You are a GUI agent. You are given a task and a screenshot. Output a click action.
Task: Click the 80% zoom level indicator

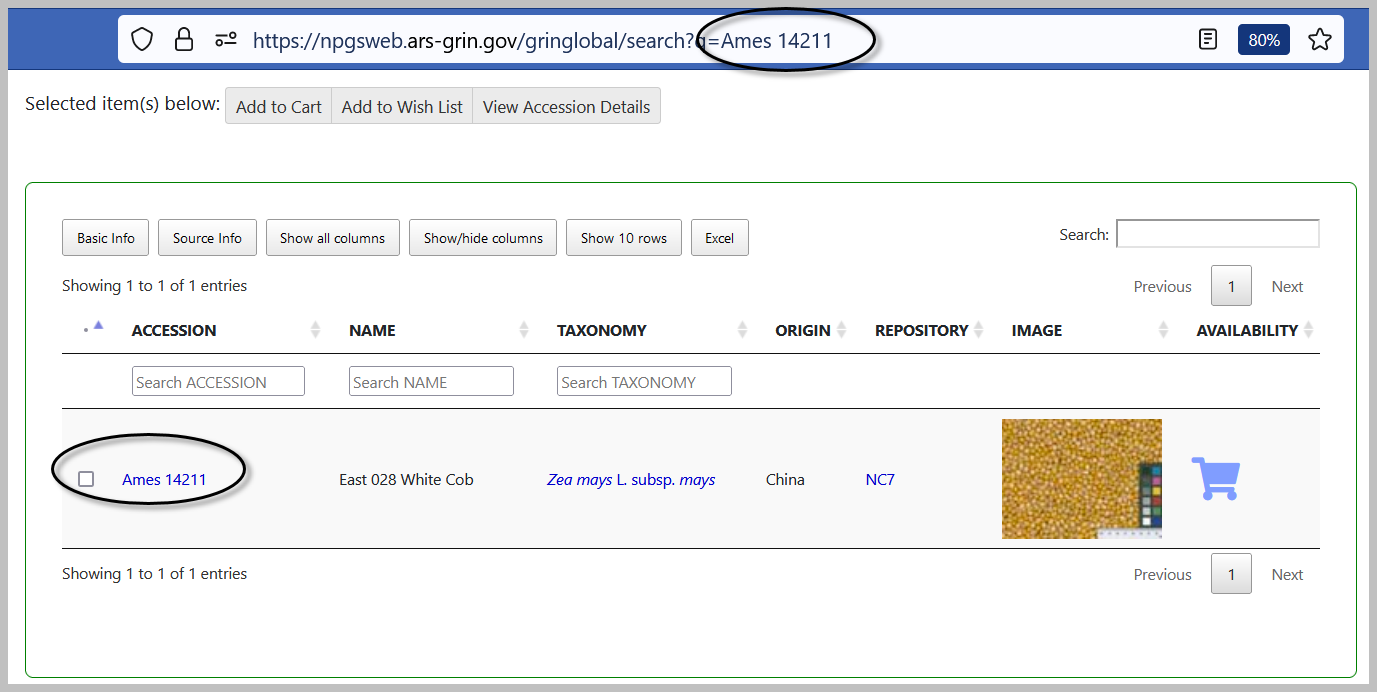tap(1264, 40)
